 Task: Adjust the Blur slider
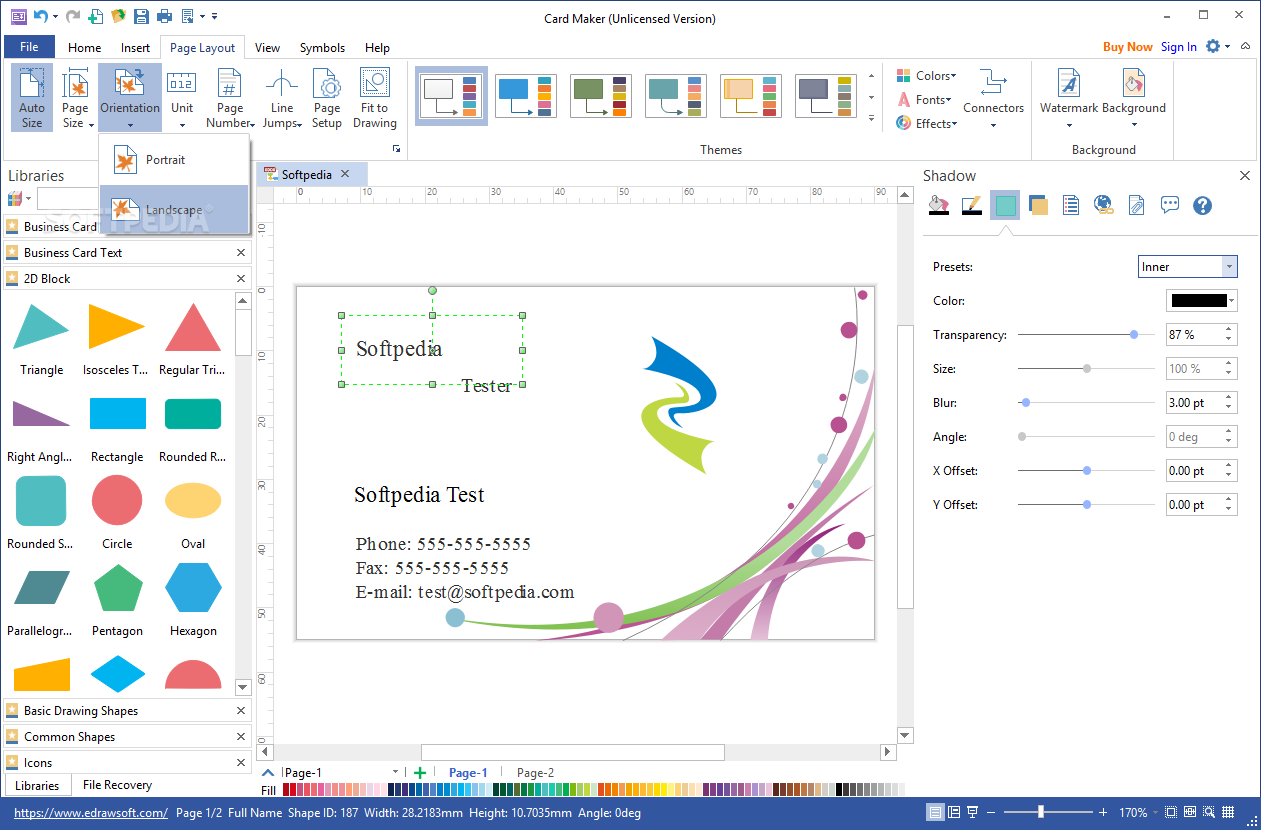[1025, 403]
